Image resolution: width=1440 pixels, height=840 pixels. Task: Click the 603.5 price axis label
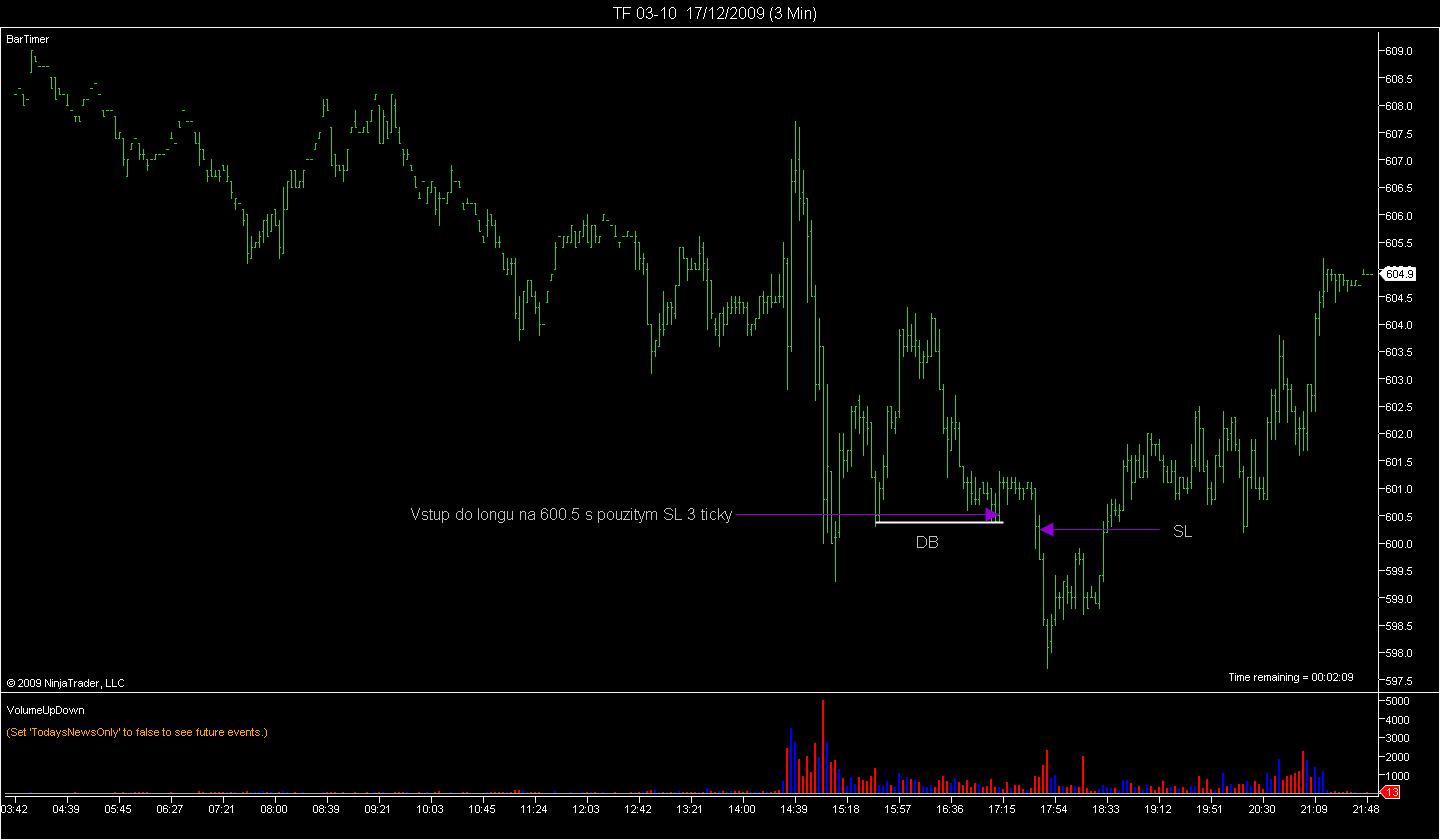tap(1398, 352)
